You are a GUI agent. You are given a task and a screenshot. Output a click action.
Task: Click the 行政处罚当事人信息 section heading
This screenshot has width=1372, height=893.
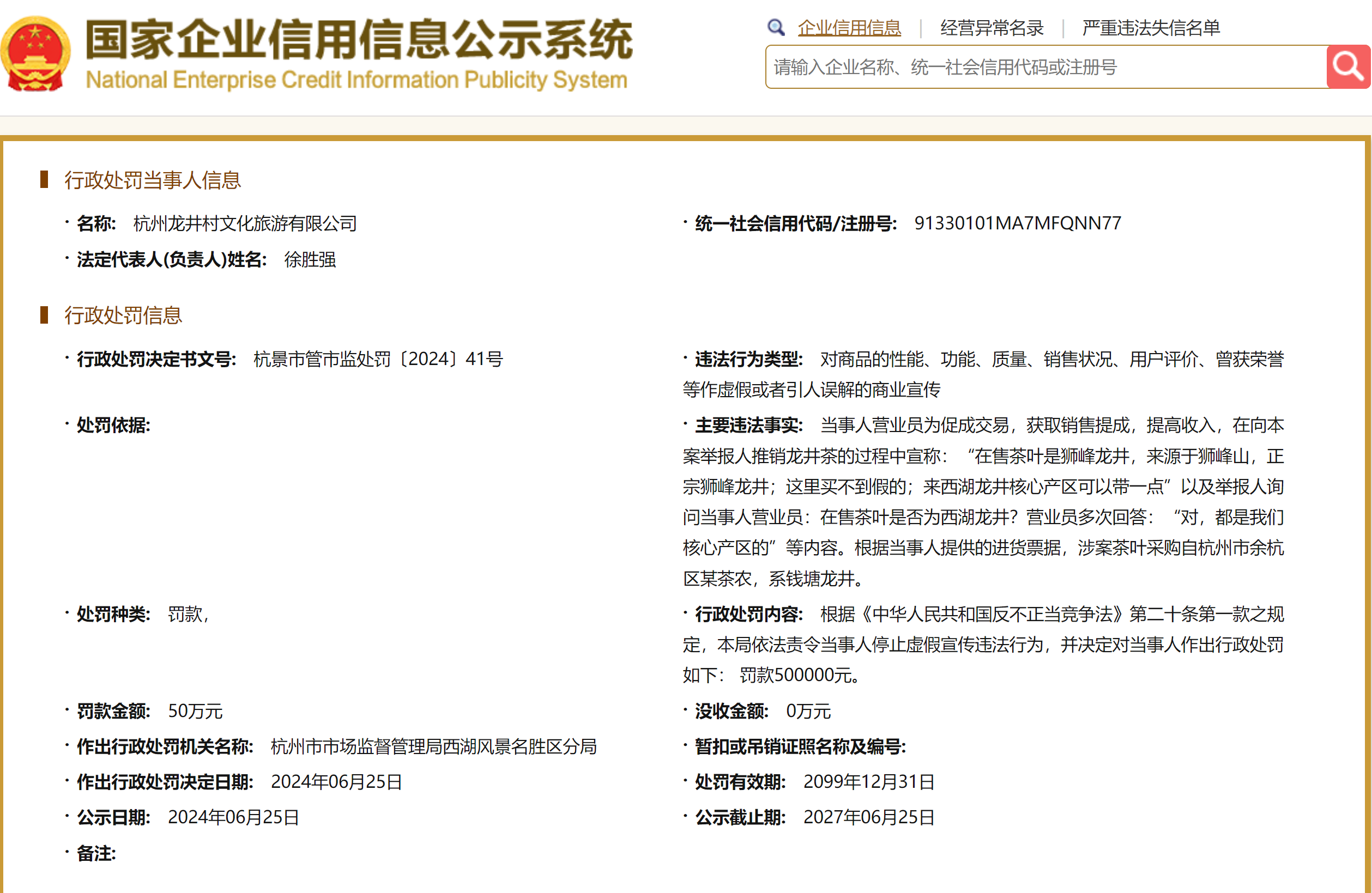(x=152, y=180)
